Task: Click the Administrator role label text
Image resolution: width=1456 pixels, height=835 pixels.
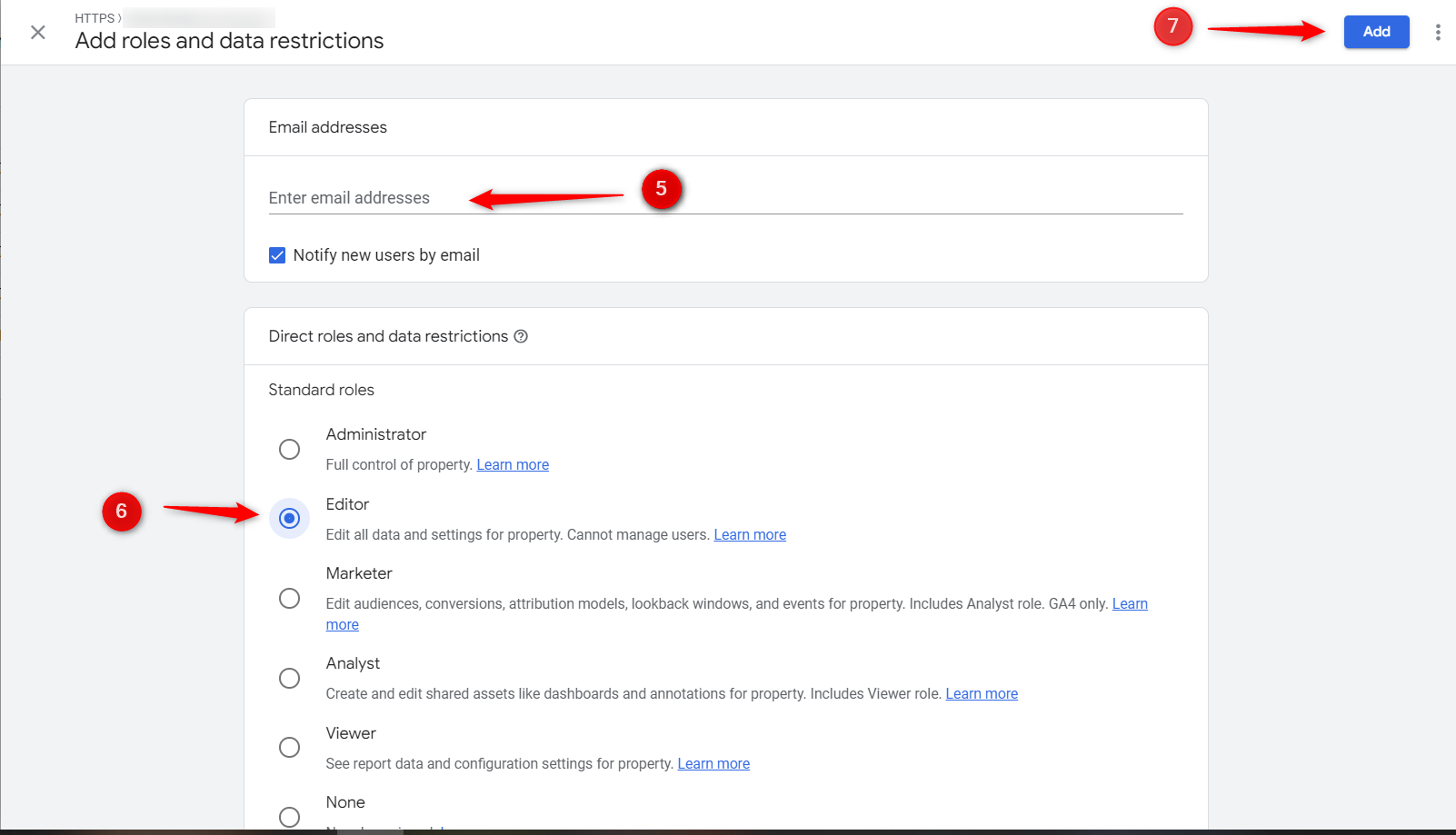Action: pos(375,434)
